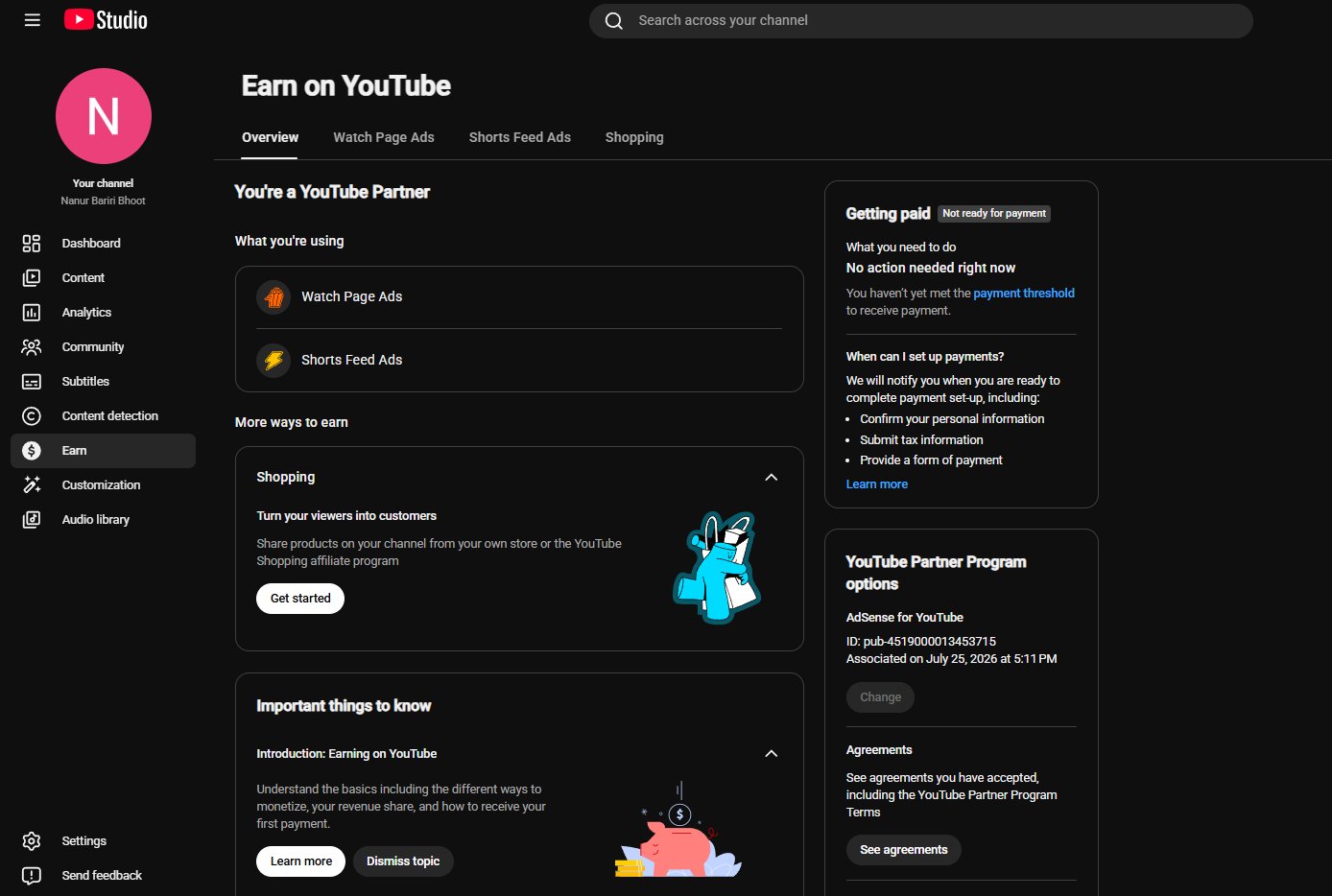Open the hamburger navigation menu
Screen dimensions: 1332x896
(x=32, y=20)
